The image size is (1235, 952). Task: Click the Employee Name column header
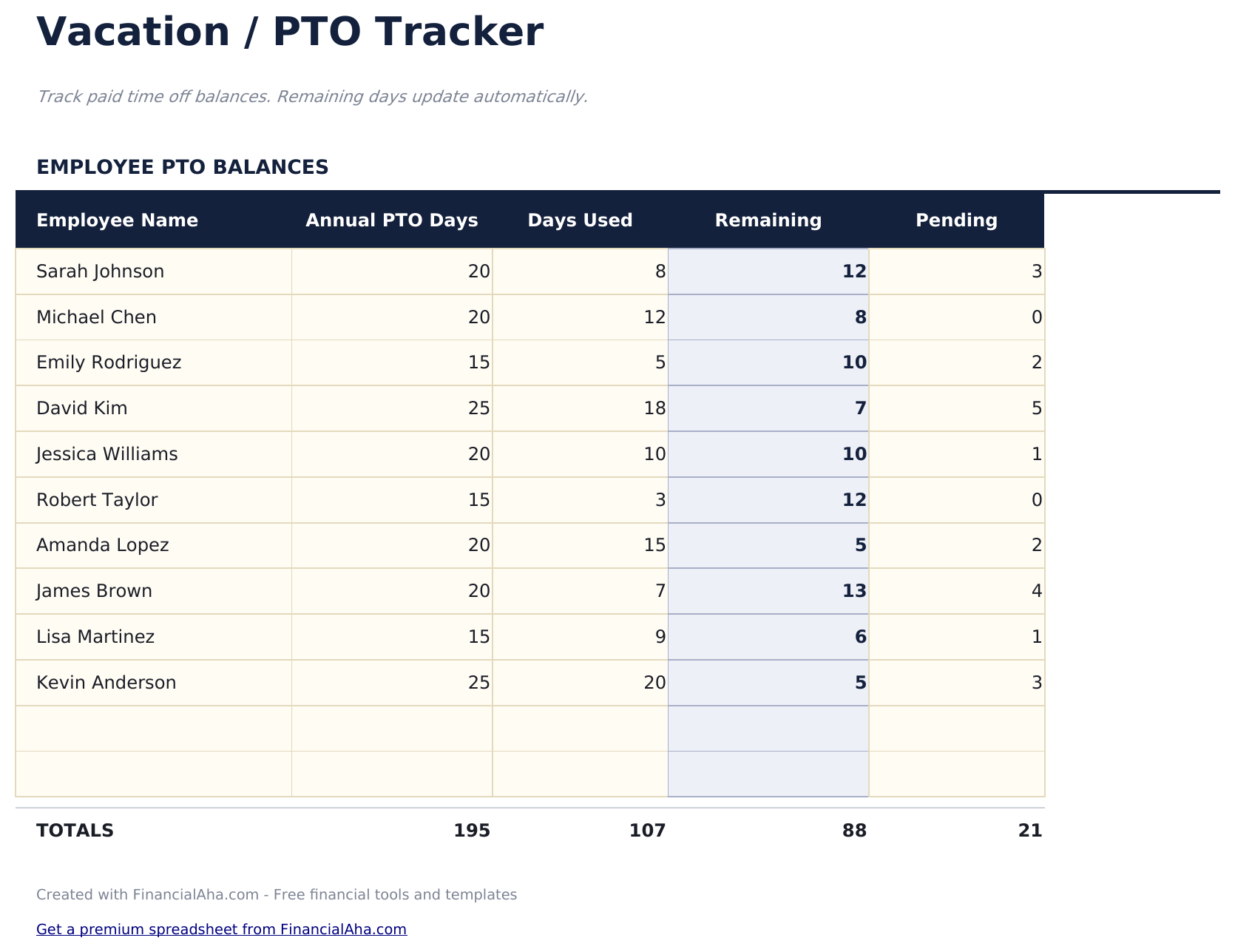(x=117, y=220)
